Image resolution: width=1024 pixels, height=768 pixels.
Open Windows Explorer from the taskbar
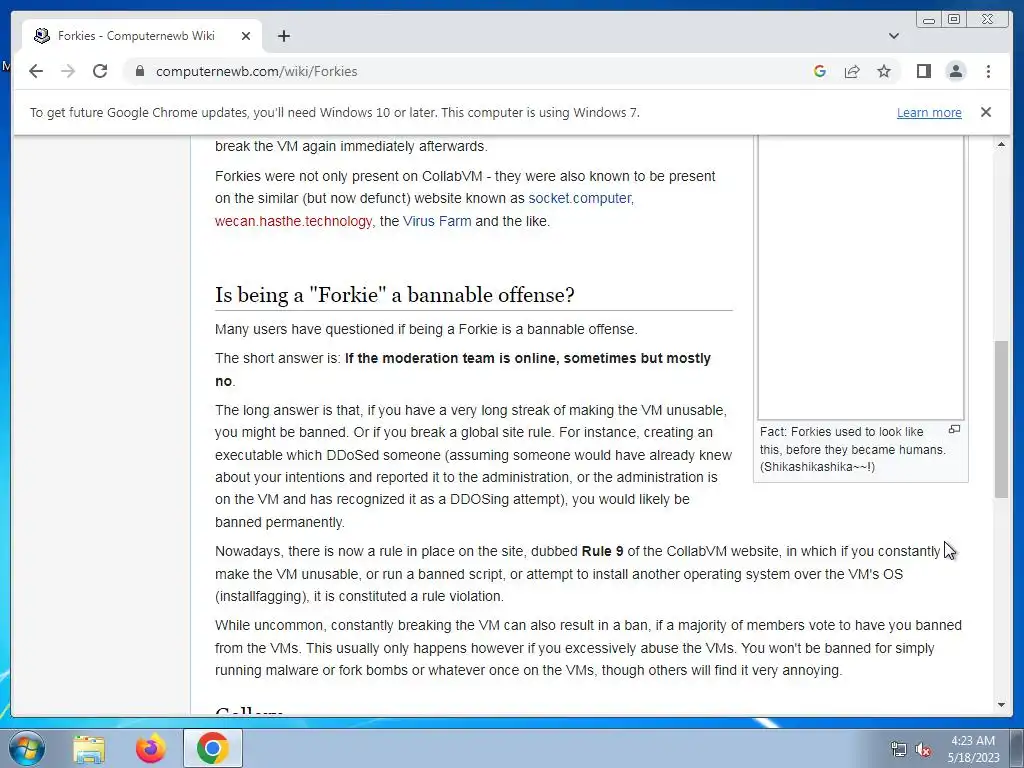[x=89, y=748]
